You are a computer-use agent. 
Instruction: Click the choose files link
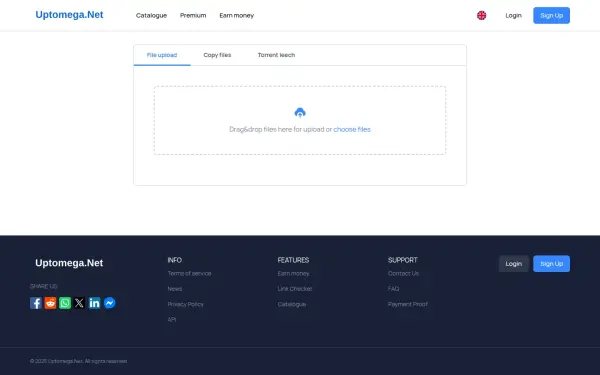(352, 129)
